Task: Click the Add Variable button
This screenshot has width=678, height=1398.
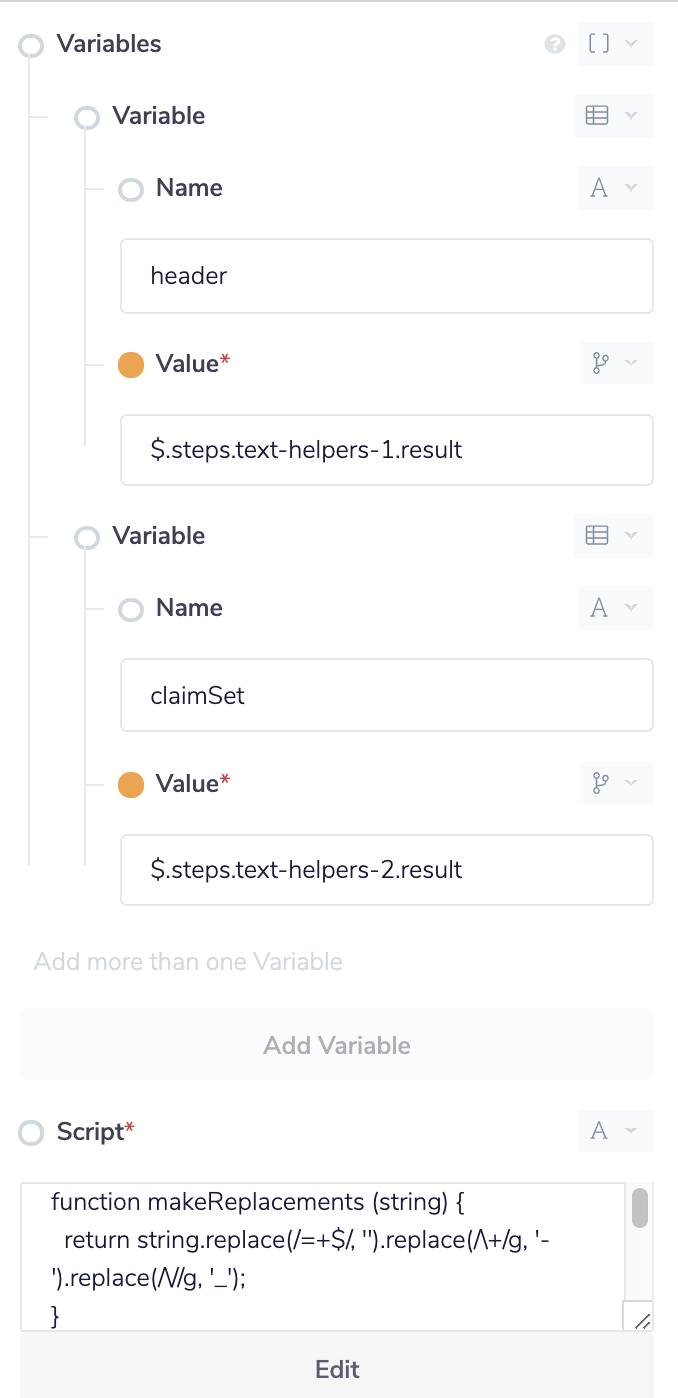Action: pos(337,1045)
